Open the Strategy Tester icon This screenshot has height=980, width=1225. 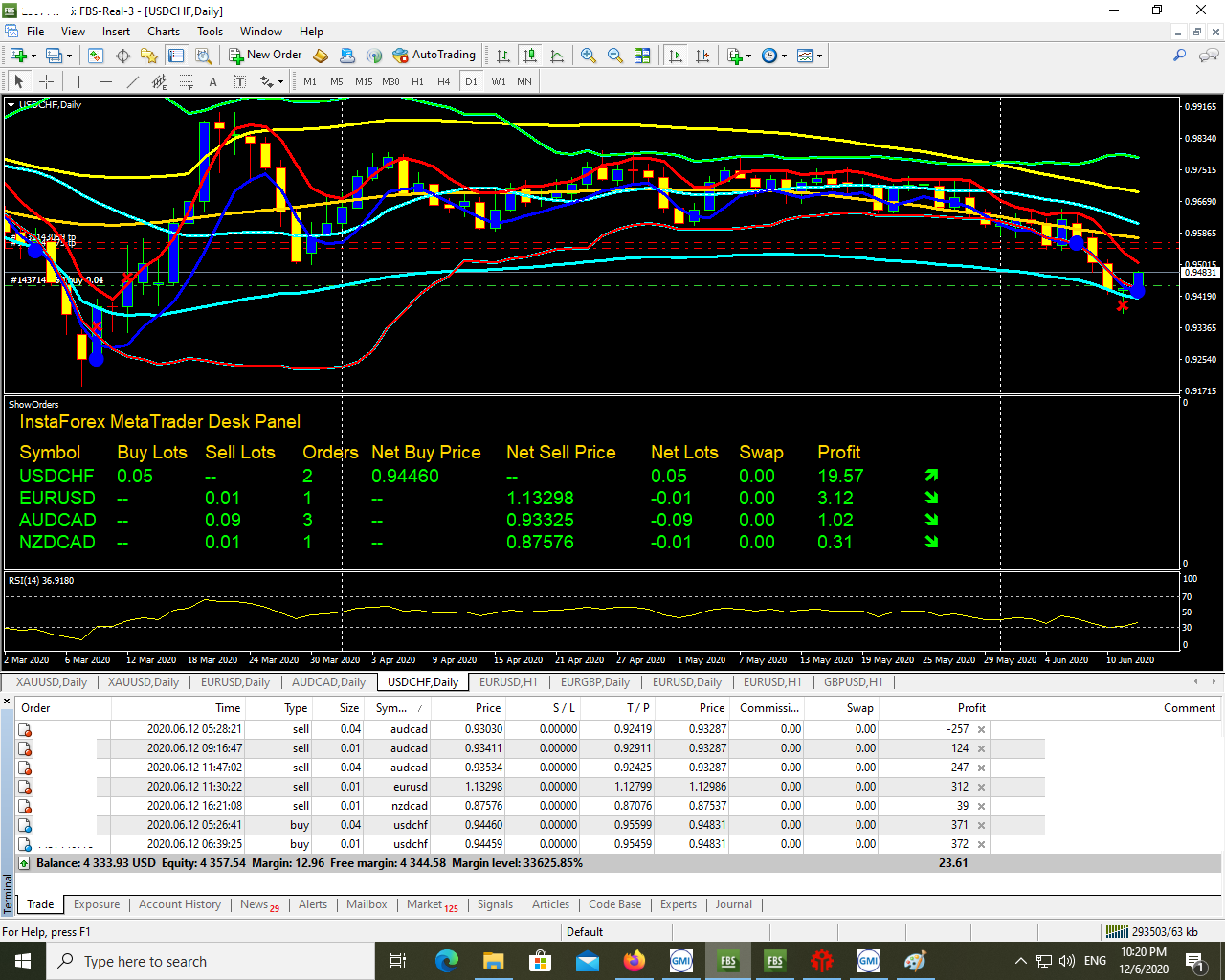coord(202,56)
